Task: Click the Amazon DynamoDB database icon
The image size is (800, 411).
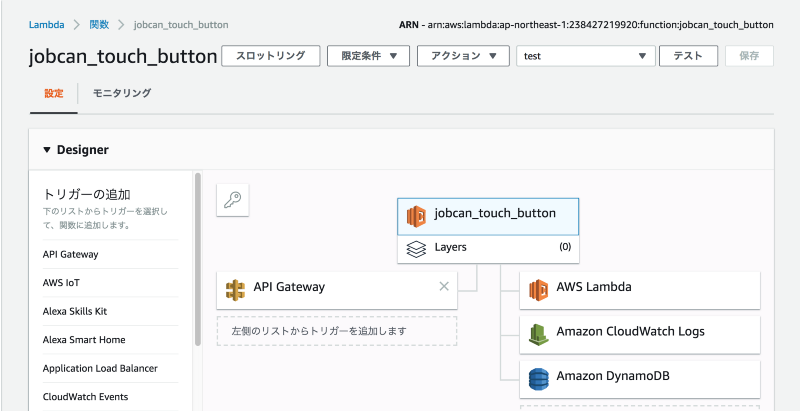Action: click(538, 379)
